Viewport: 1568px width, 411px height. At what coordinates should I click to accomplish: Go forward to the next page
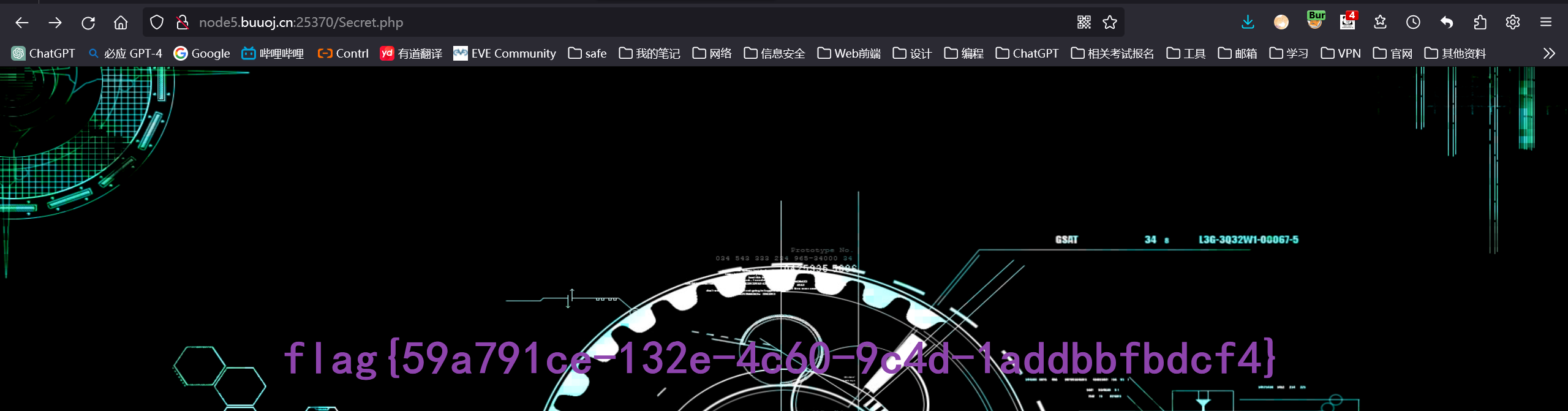[55, 23]
